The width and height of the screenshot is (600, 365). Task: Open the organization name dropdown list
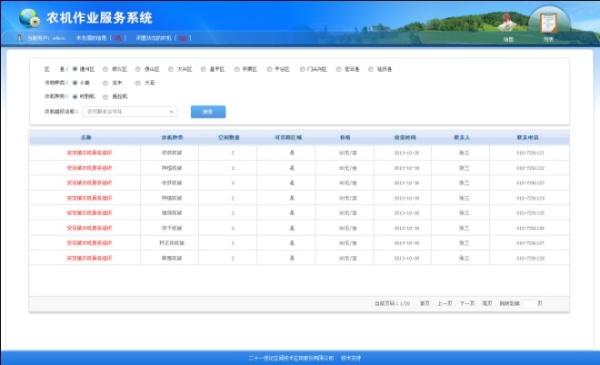click(129, 112)
